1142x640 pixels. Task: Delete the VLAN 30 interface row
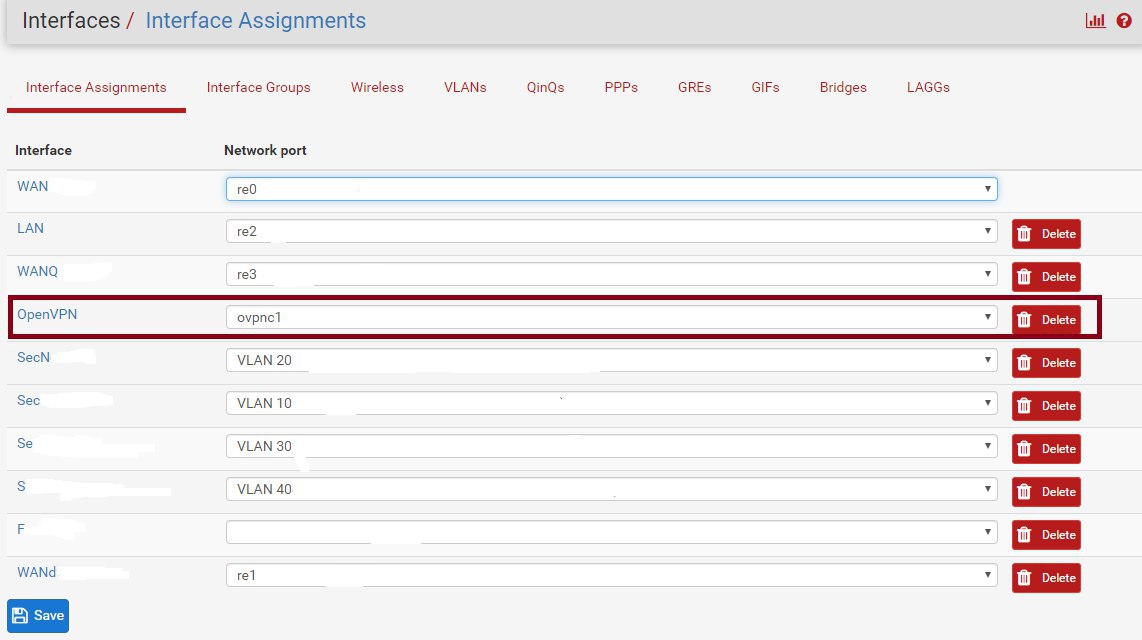(1046, 449)
